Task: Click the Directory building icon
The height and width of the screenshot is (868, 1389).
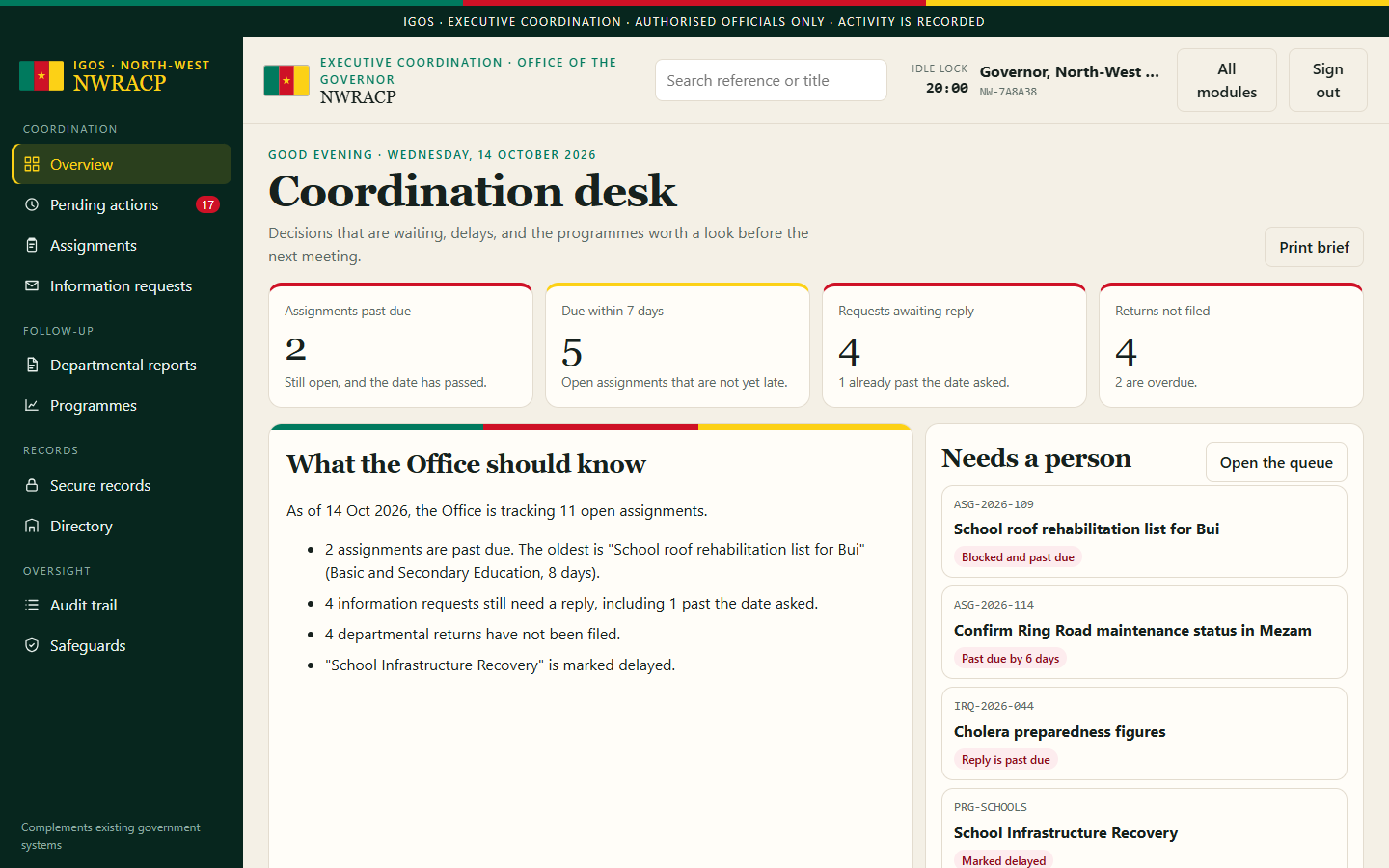Action: click(x=32, y=526)
